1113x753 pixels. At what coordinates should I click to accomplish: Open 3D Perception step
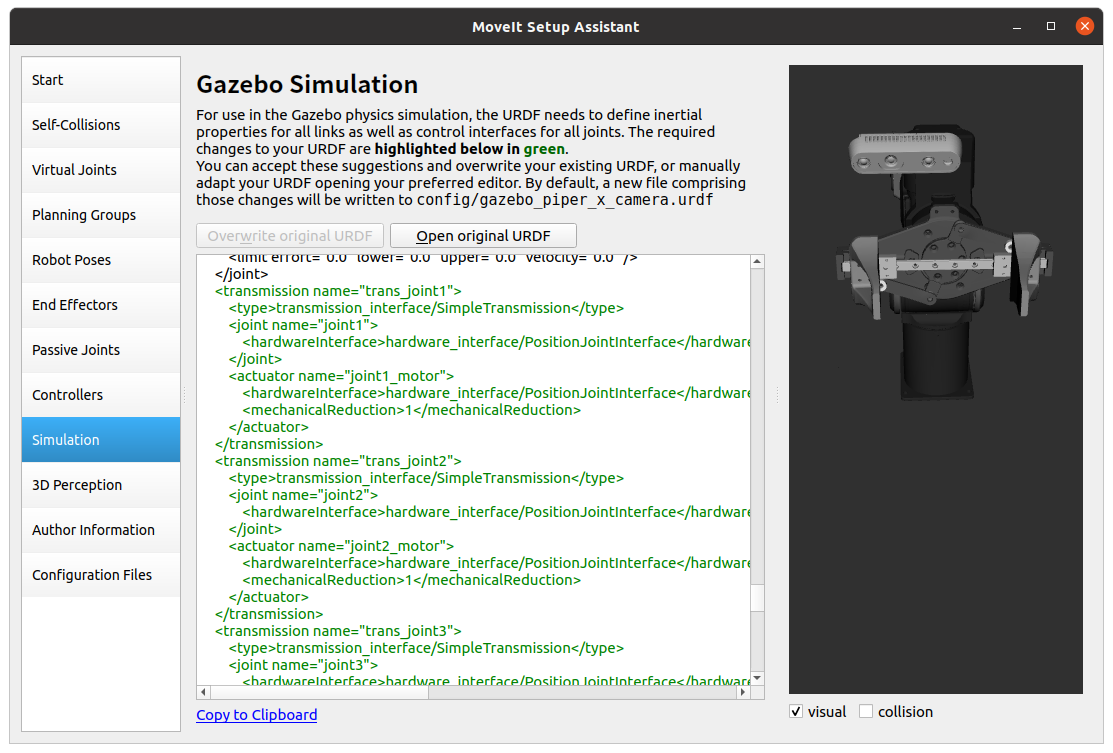pos(101,485)
